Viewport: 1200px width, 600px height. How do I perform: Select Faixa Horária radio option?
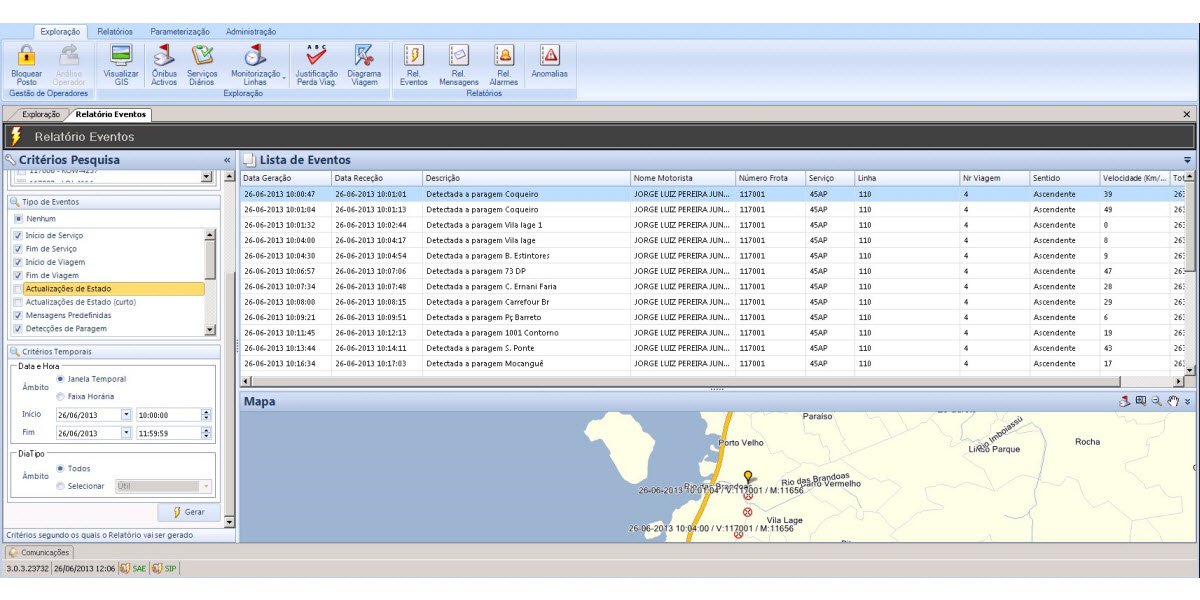[x=62, y=396]
